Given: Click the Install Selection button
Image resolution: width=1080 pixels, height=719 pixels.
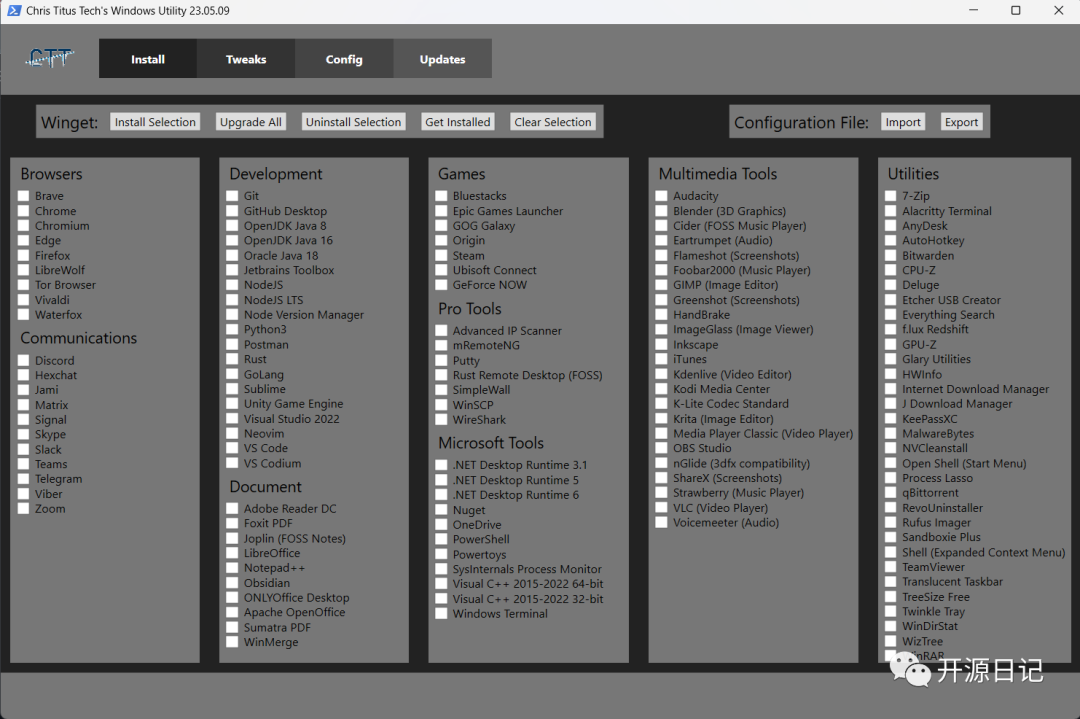Looking at the screenshot, I should (155, 122).
